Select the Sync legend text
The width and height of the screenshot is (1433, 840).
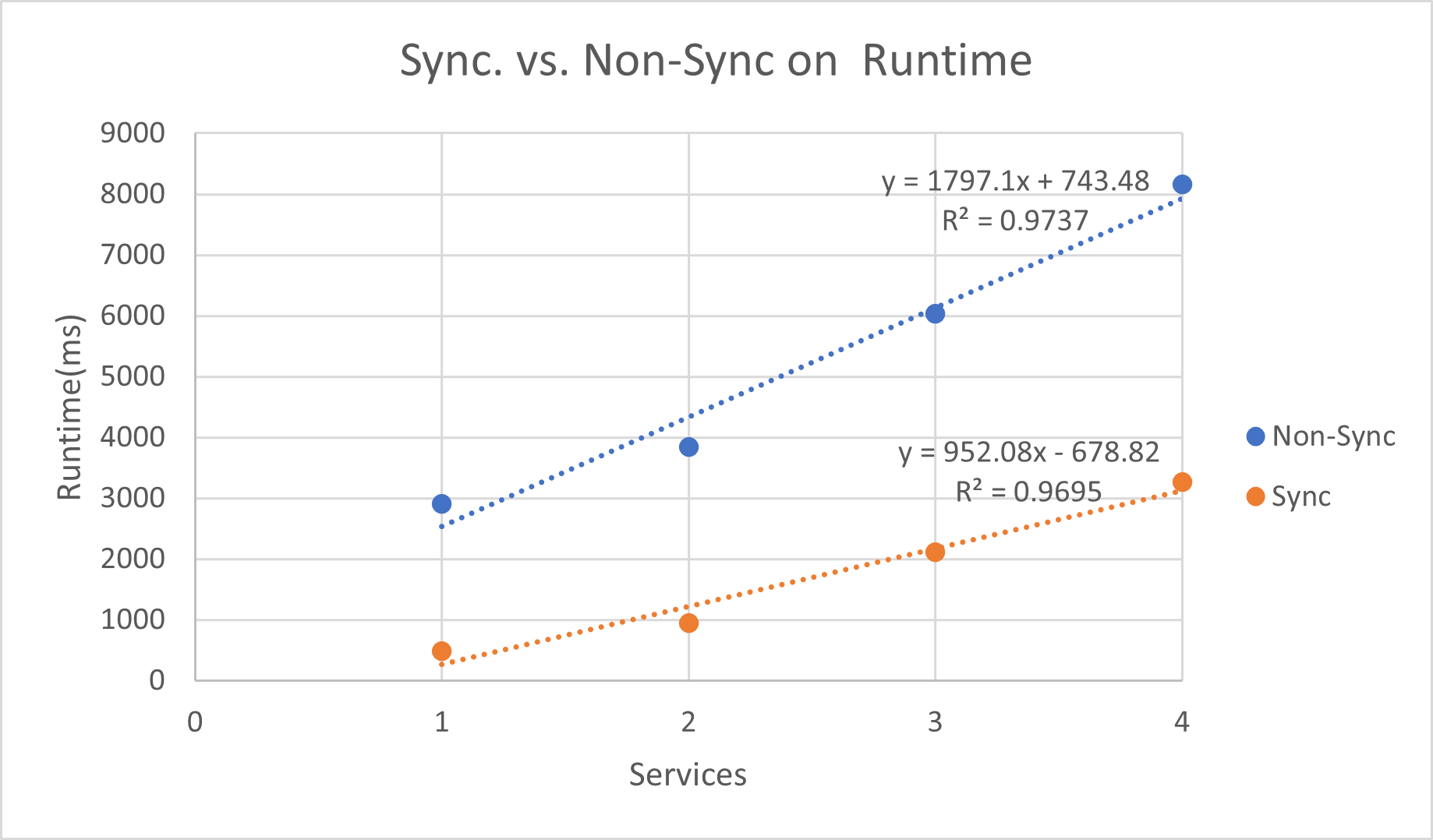pyautogui.click(x=1300, y=496)
